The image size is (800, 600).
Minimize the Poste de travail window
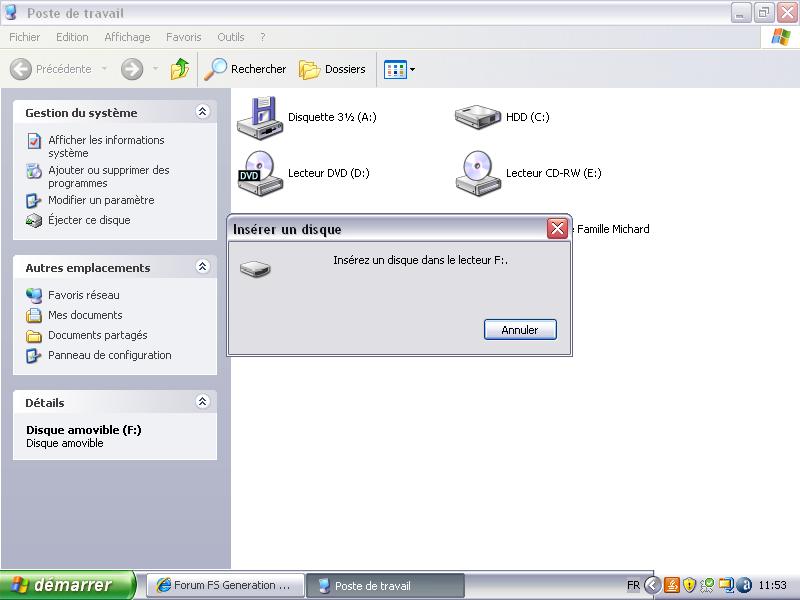[x=740, y=13]
